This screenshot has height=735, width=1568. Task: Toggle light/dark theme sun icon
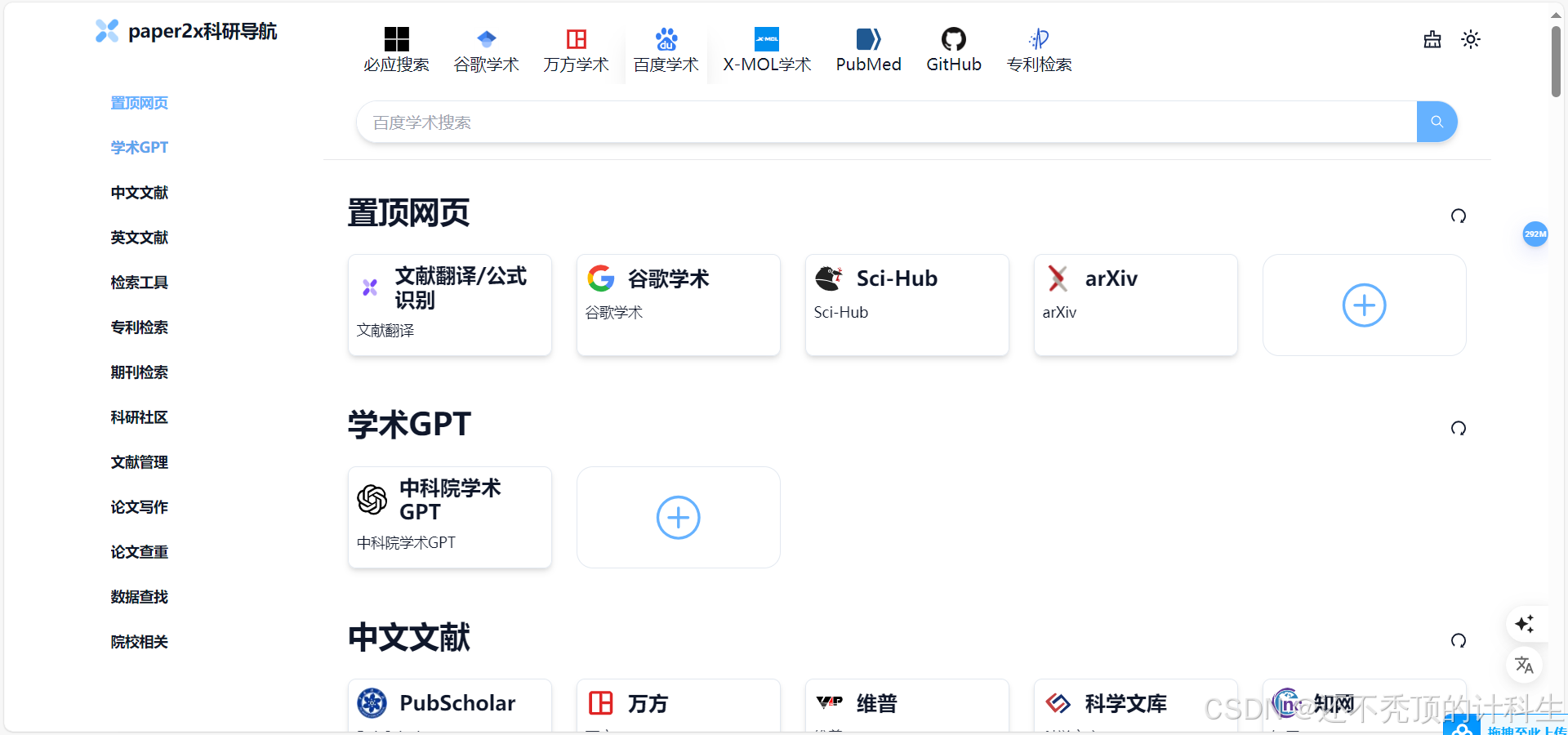point(1471,39)
